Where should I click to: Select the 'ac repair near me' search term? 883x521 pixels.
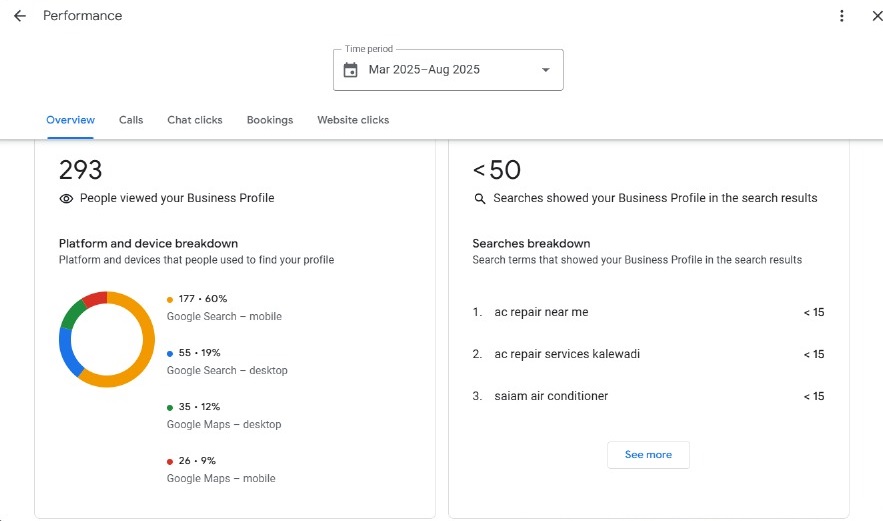point(541,312)
